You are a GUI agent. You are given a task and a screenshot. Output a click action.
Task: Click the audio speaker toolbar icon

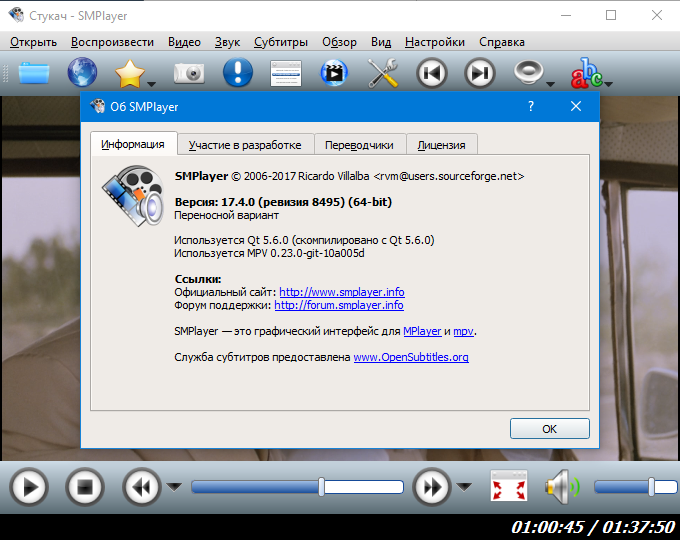point(528,72)
